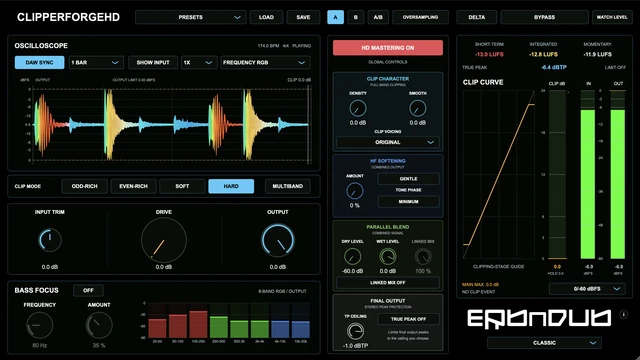This screenshot has width=640, height=360.
Task: Enable Match Level
Action: pyautogui.click(x=612, y=17)
